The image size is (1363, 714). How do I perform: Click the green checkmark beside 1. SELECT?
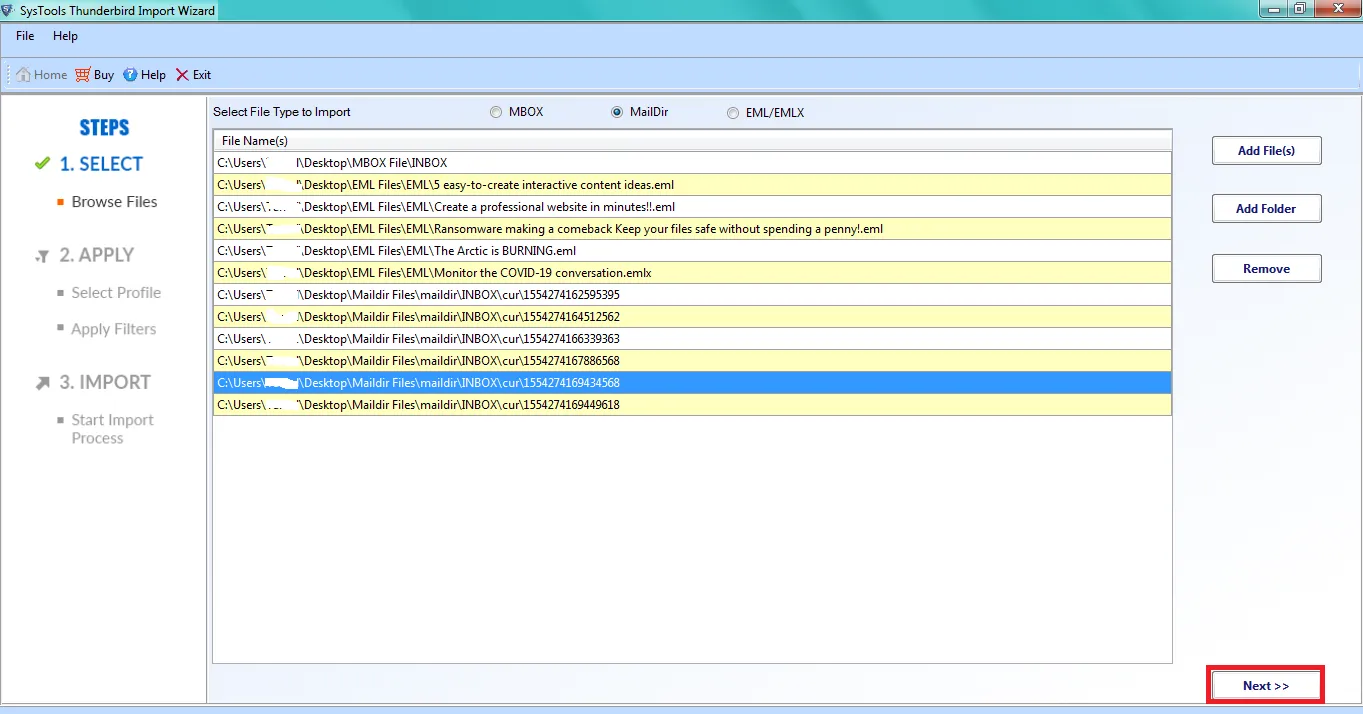click(x=42, y=163)
